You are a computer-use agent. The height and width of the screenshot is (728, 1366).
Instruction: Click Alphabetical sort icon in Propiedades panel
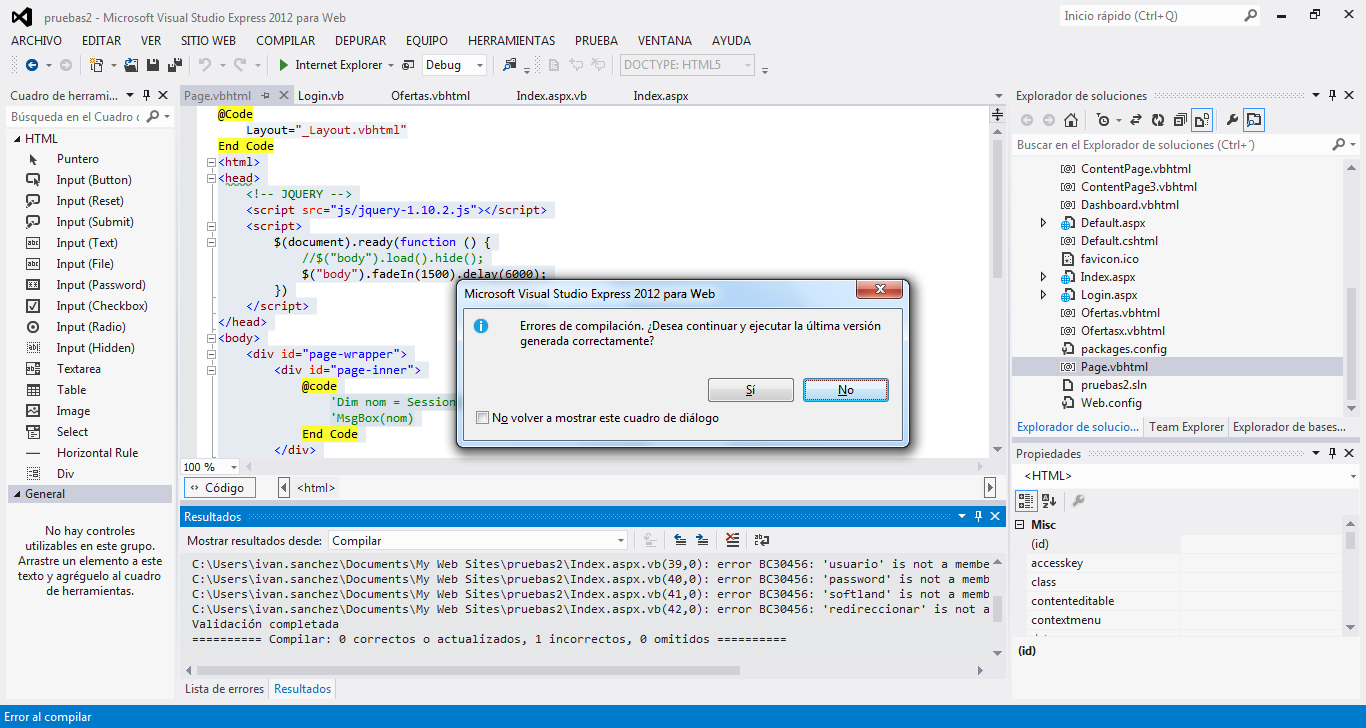pyautogui.click(x=1049, y=500)
